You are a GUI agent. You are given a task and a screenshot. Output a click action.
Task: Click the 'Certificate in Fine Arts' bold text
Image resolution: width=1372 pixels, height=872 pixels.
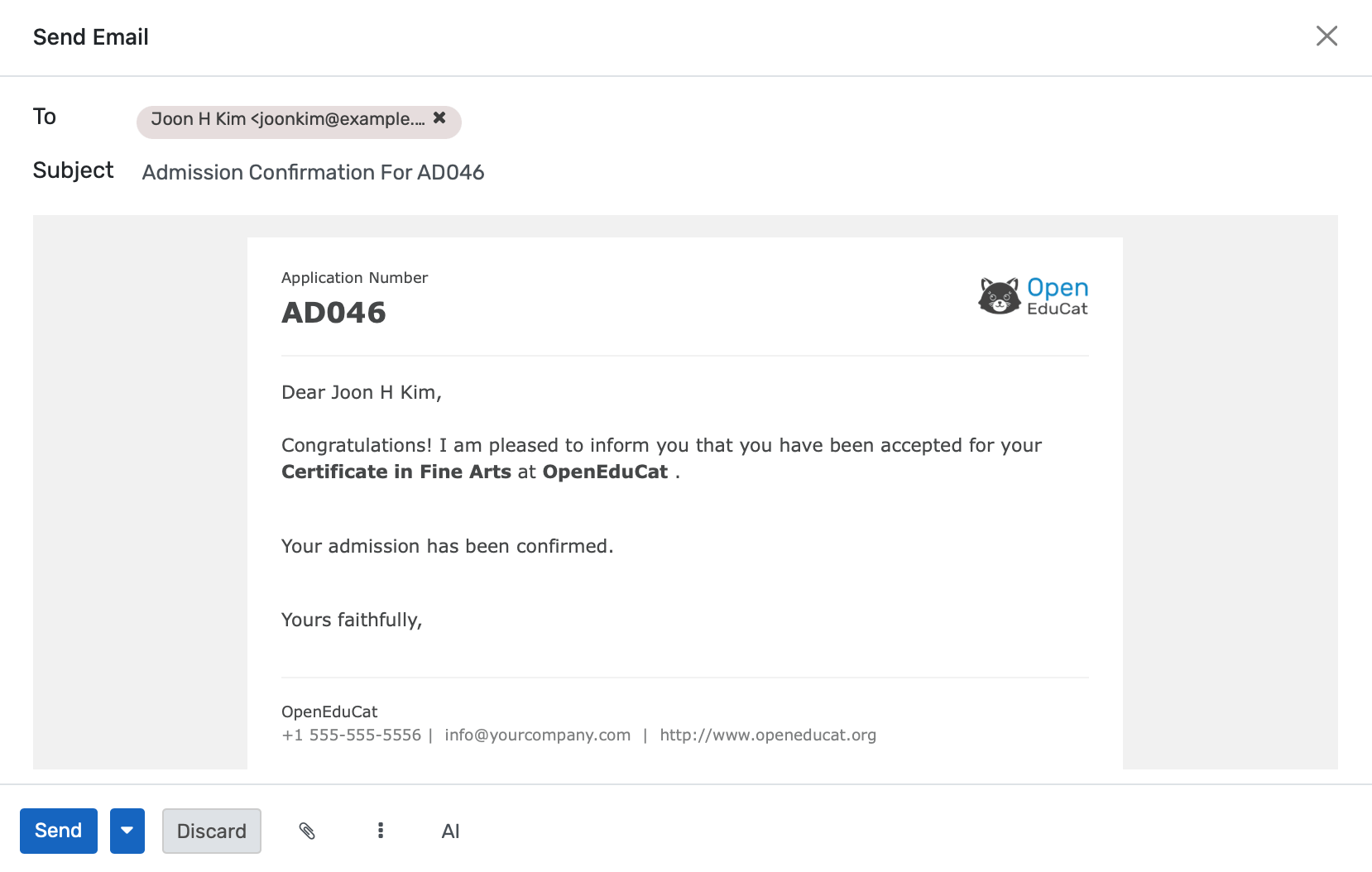(396, 472)
